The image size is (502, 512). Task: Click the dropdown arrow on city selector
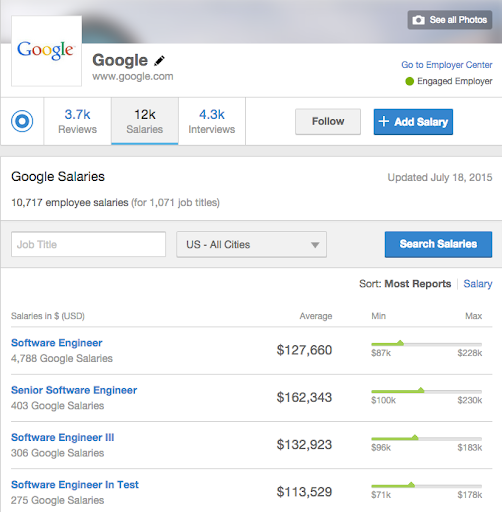[315, 245]
